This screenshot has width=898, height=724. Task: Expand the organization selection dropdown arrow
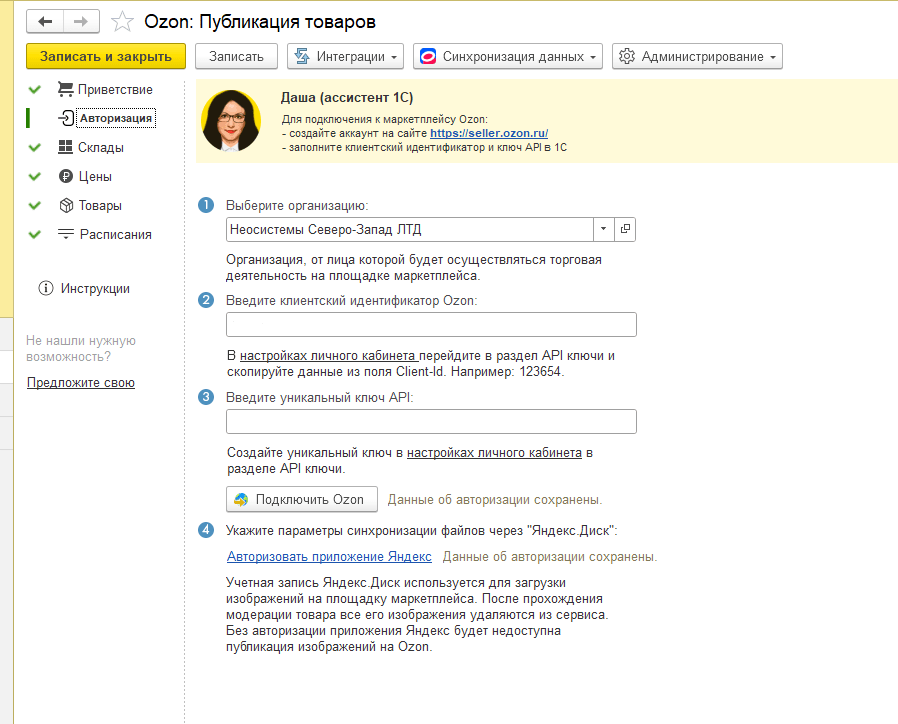coord(603,229)
